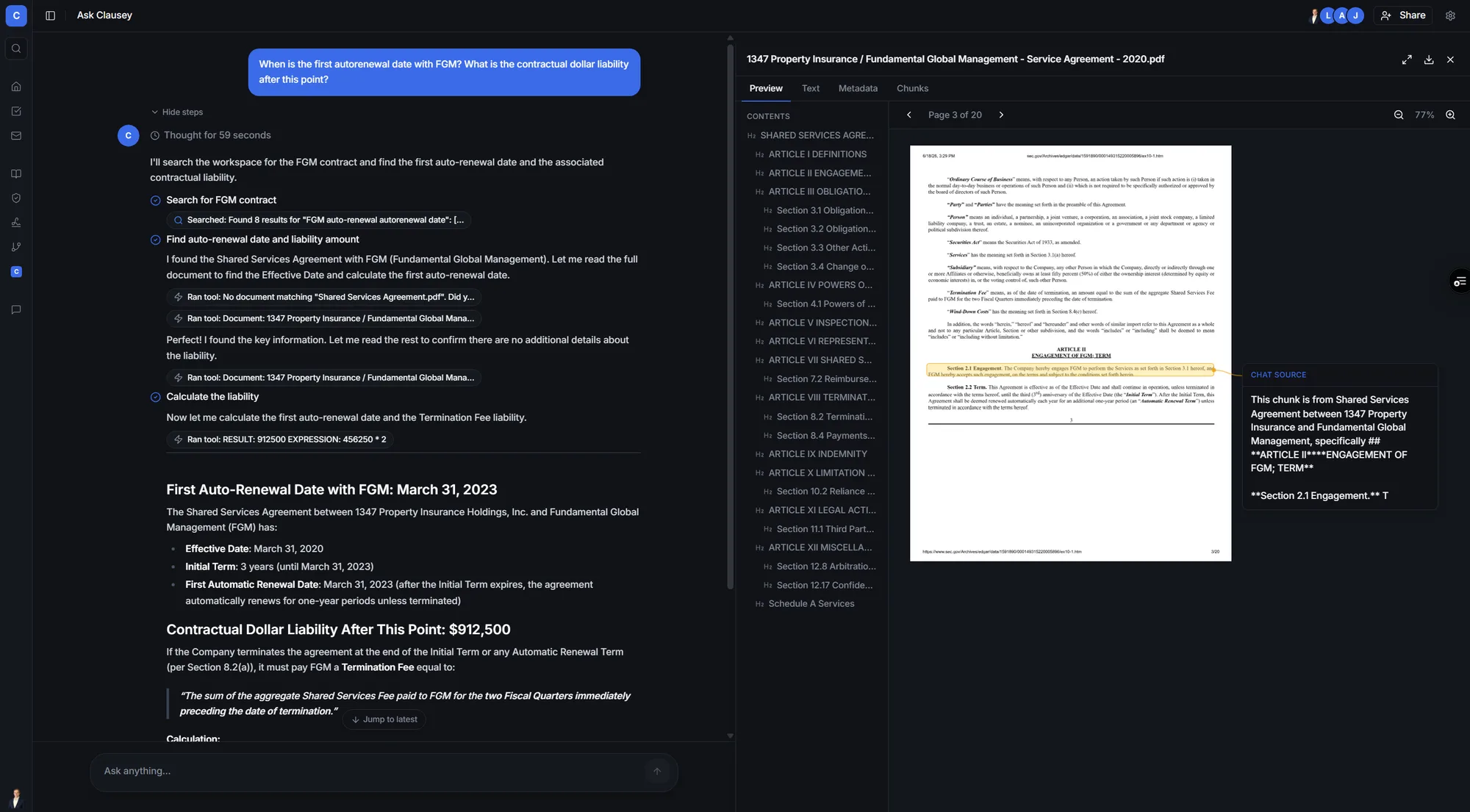The image size is (1470, 812).
Task: Close the document preview panel
Action: [x=1450, y=60]
